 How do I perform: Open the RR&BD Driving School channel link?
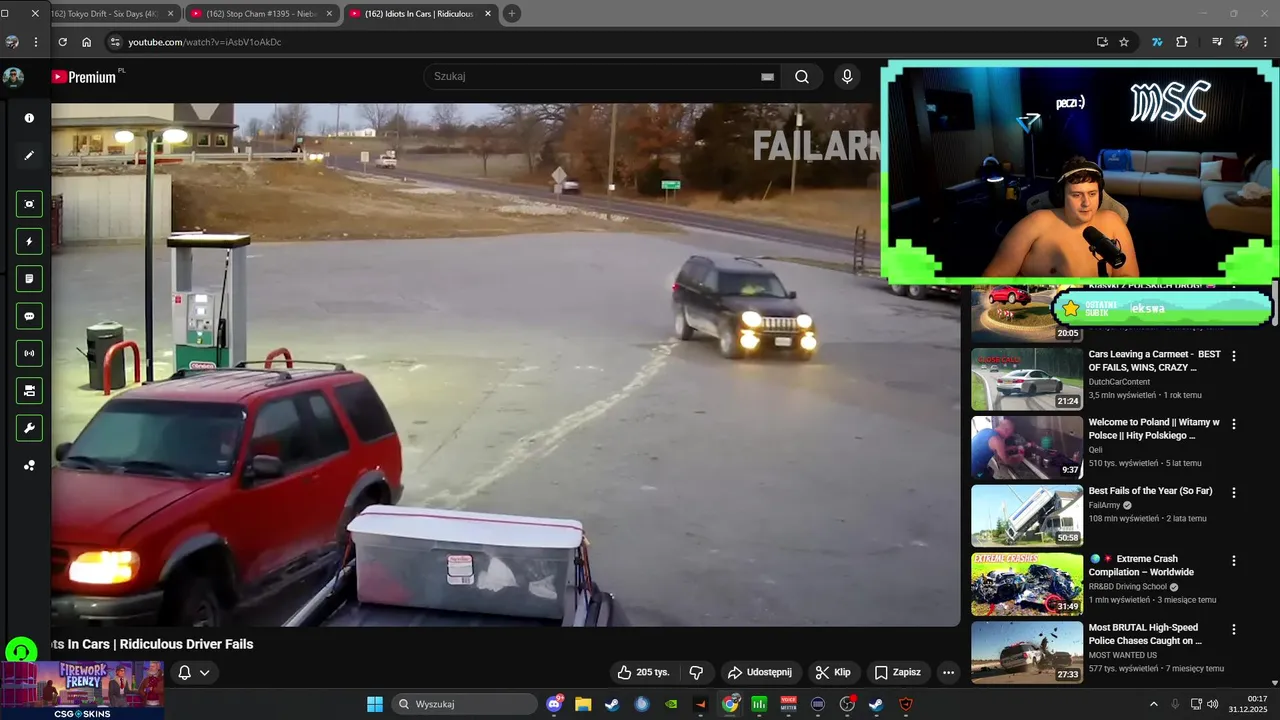point(1128,587)
